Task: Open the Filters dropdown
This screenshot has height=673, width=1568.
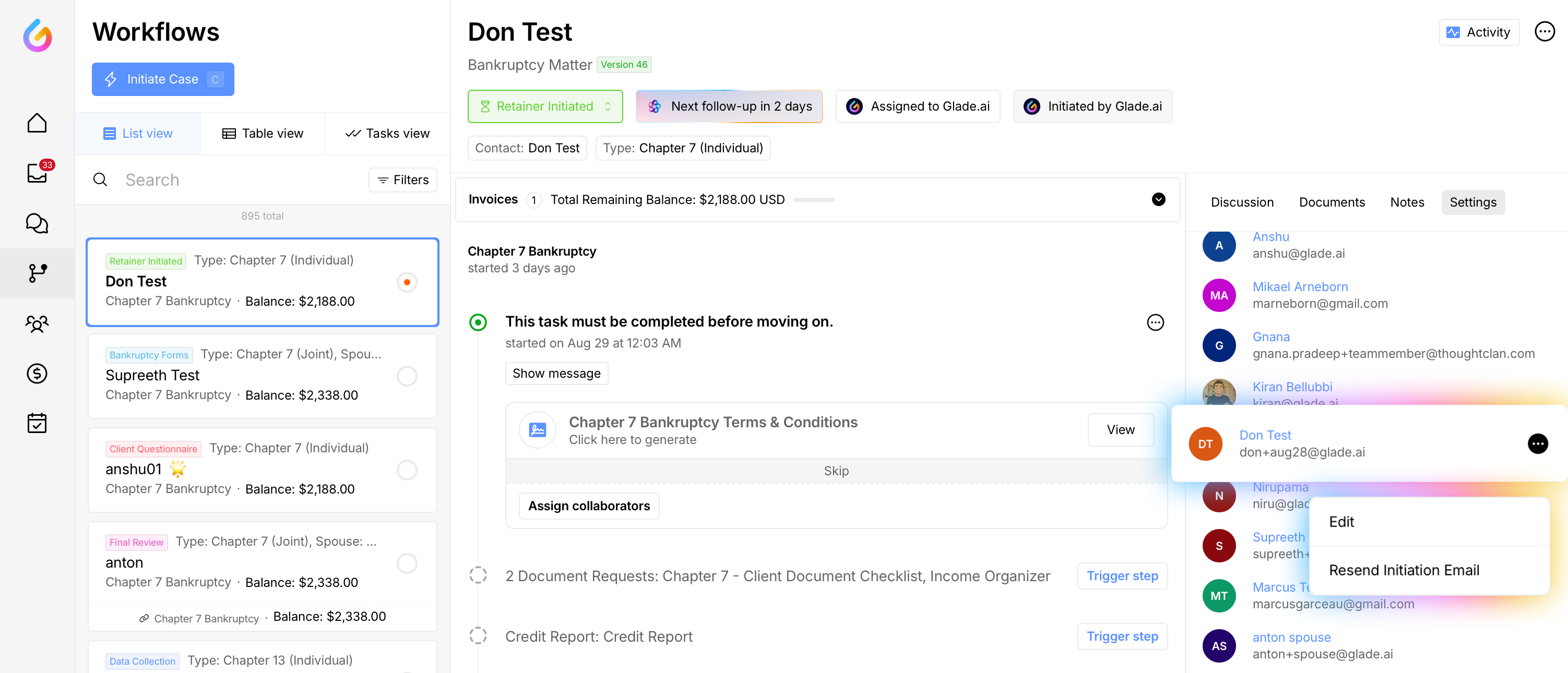Action: tap(402, 179)
